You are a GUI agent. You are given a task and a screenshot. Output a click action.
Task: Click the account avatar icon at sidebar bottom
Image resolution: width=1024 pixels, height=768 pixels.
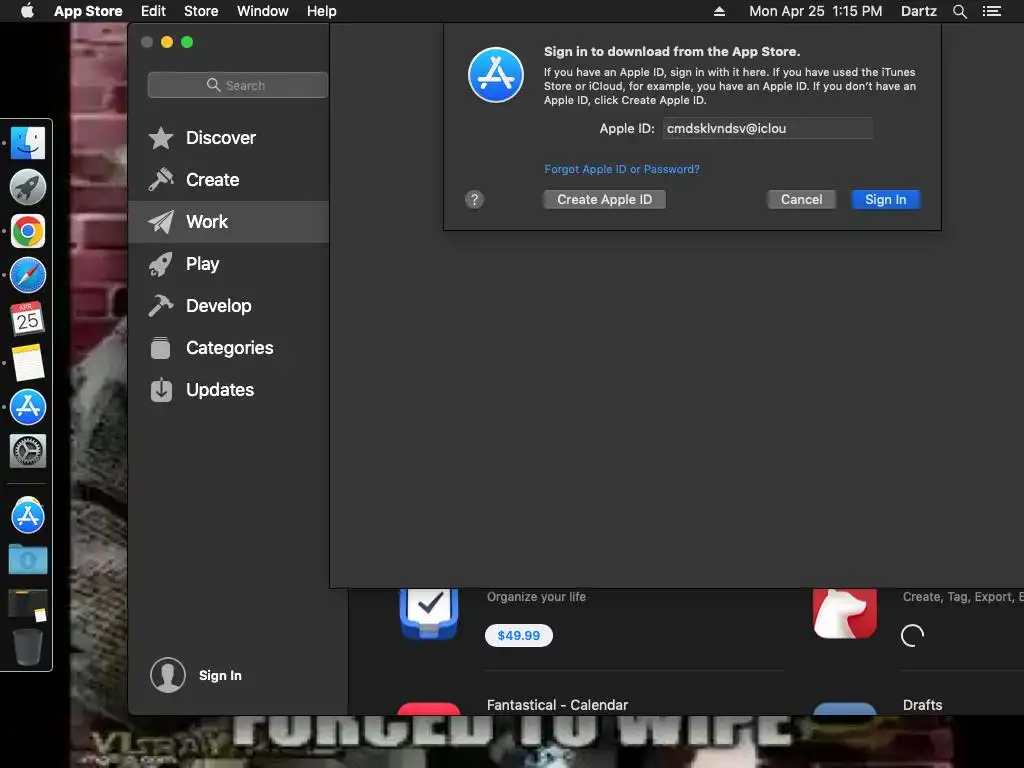(168, 675)
